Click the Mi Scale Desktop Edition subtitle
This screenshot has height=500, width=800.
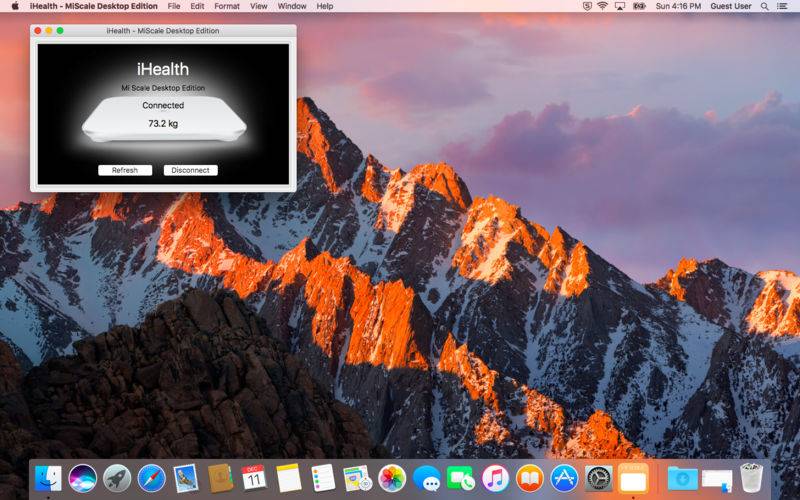163,88
